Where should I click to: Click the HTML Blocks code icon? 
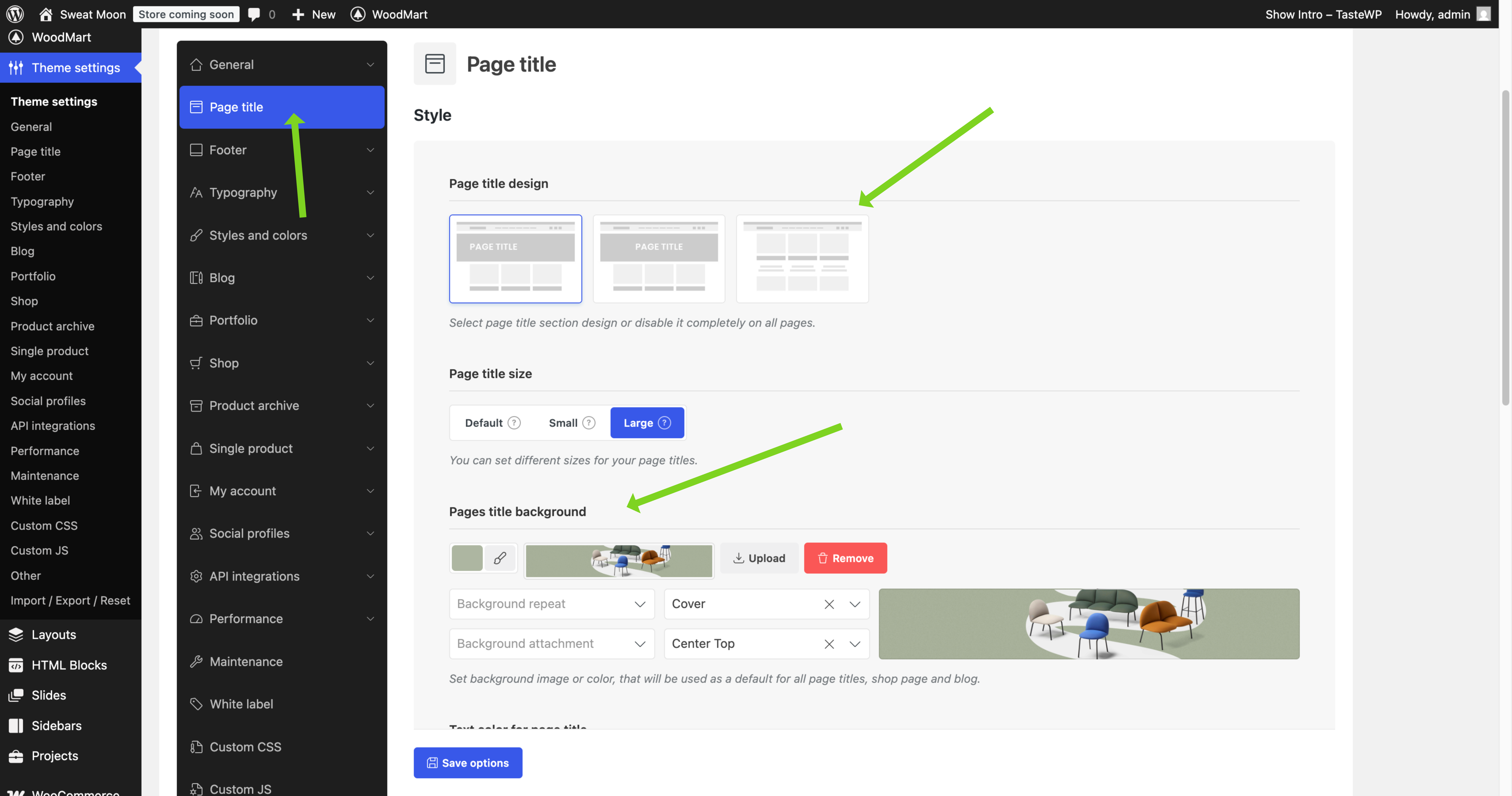coord(16,665)
